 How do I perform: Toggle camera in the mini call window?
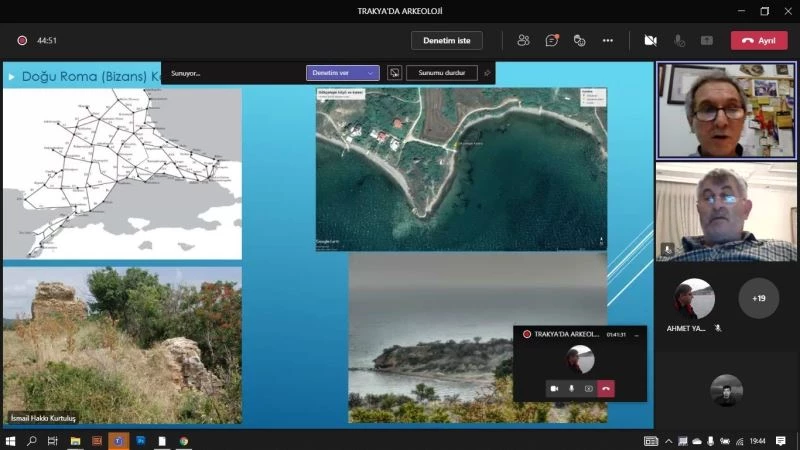[x=554, y=388]
